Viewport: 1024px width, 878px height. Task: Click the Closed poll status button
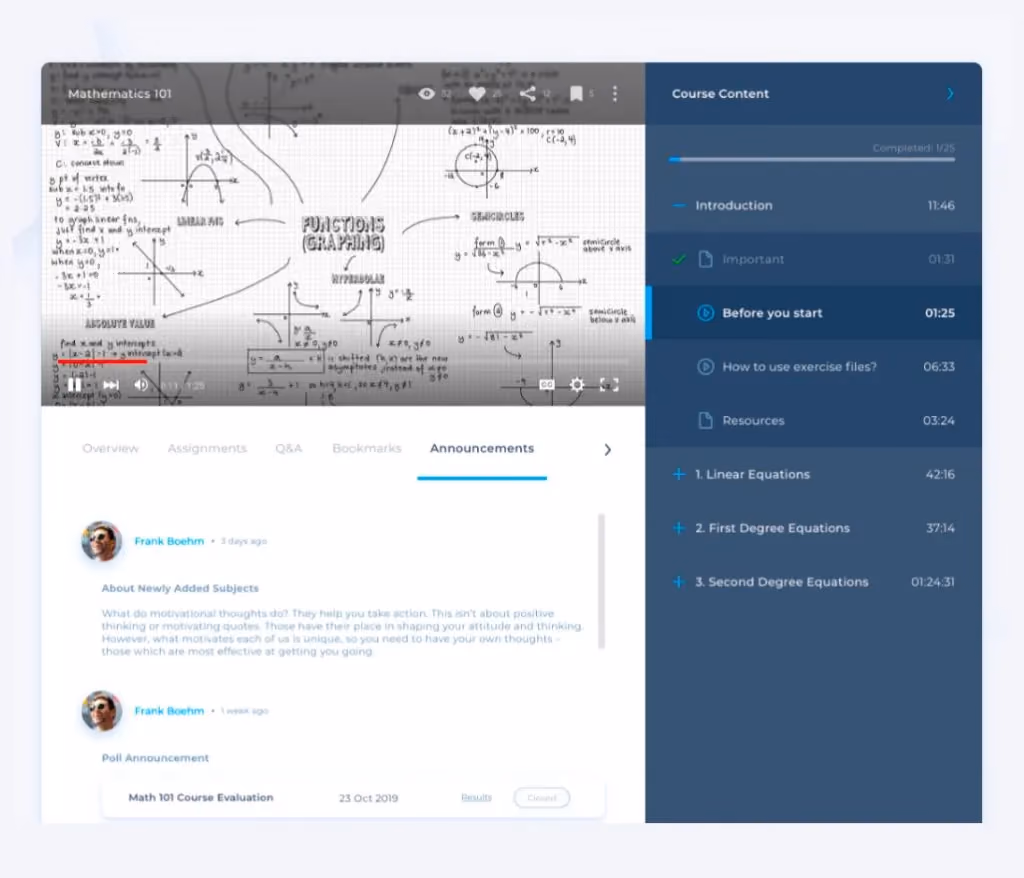click(541, 798)
